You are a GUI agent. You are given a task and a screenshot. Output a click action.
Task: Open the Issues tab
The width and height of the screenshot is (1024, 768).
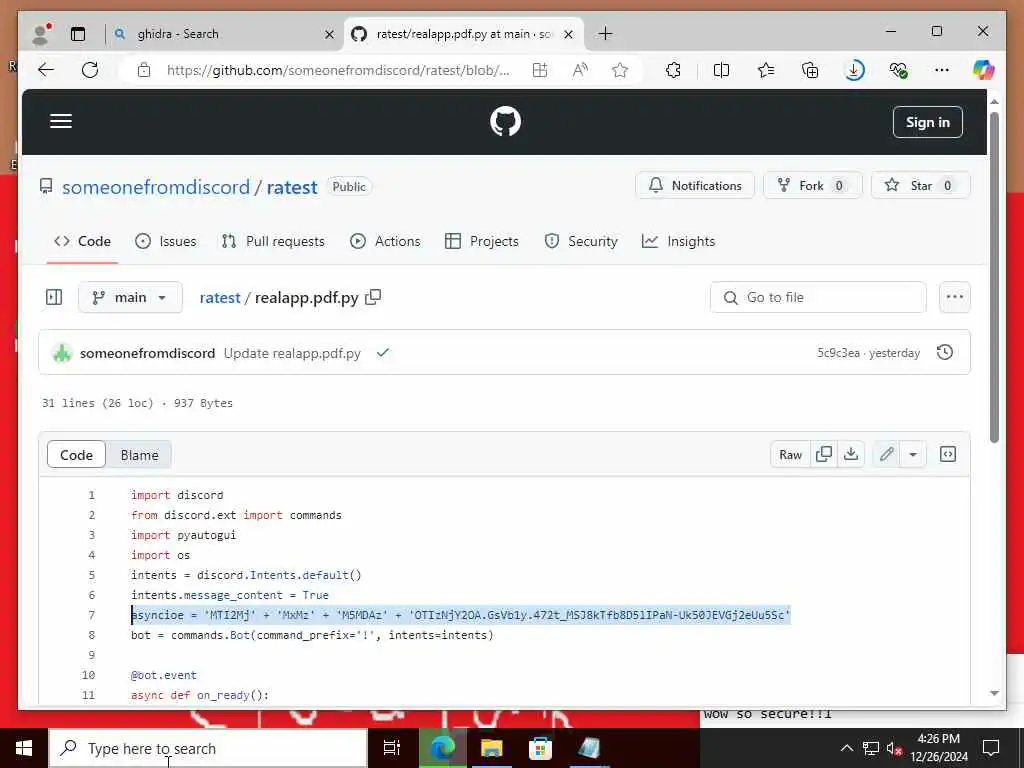[165, 241]
